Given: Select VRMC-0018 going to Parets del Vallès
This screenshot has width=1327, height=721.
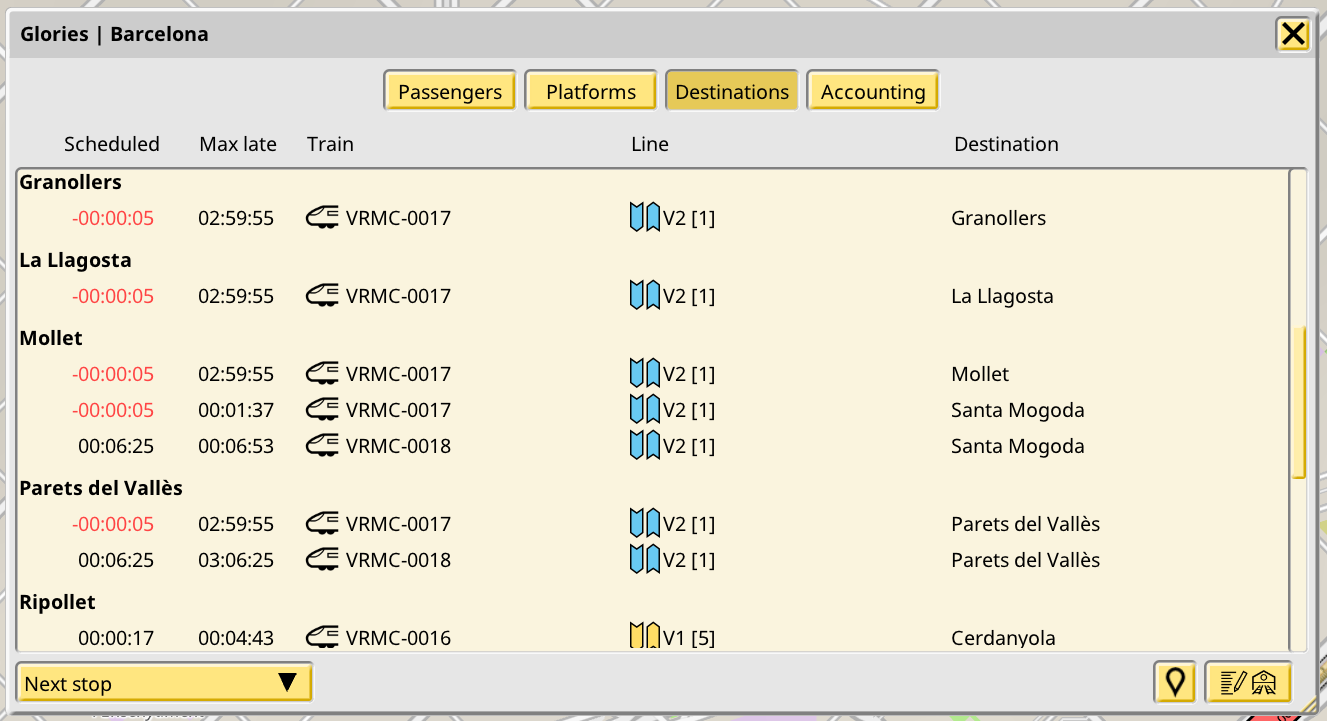Looking at the screenshot, I should (x=398, y=560).
